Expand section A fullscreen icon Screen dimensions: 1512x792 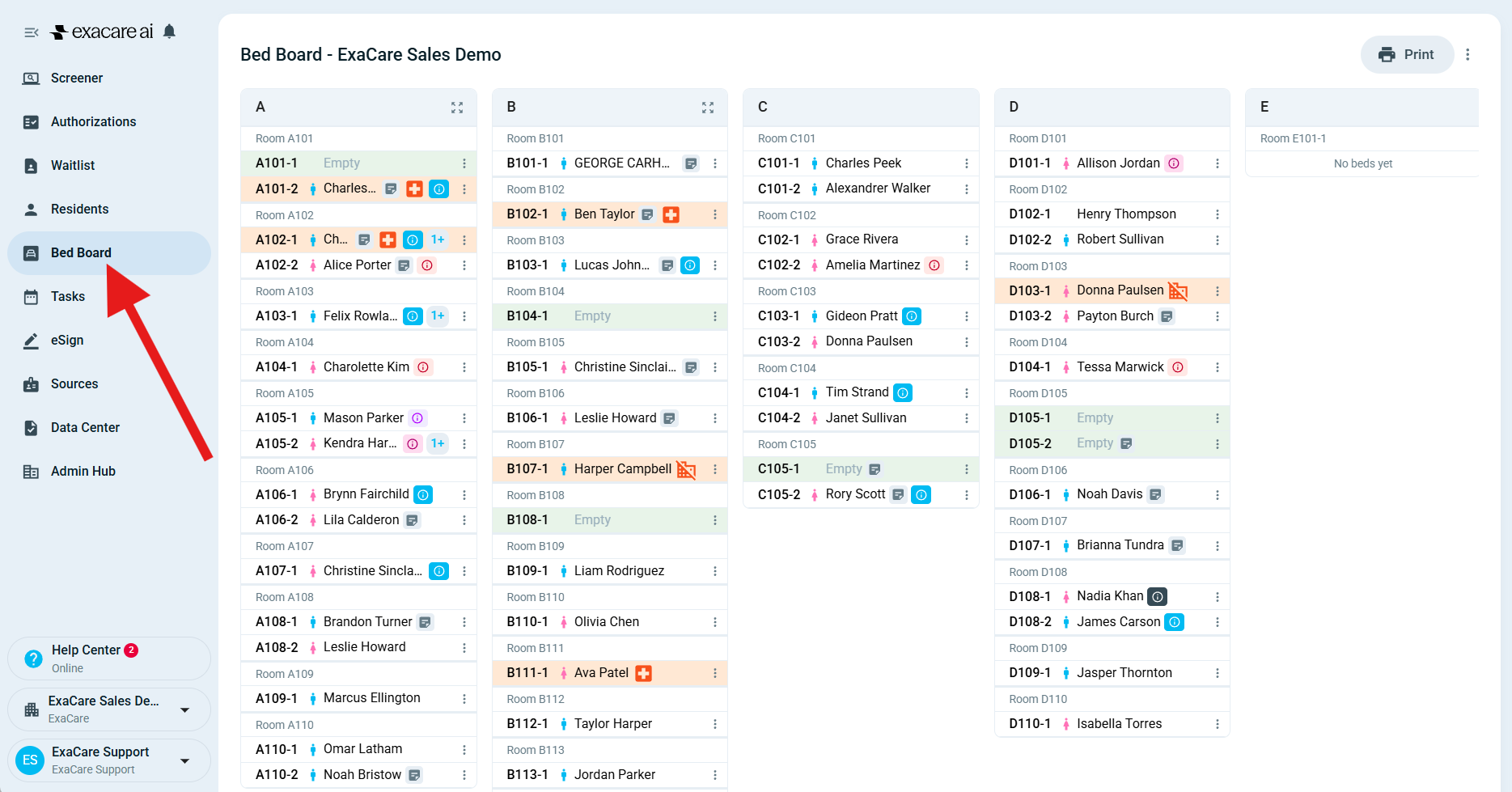(x=457, y=108)
